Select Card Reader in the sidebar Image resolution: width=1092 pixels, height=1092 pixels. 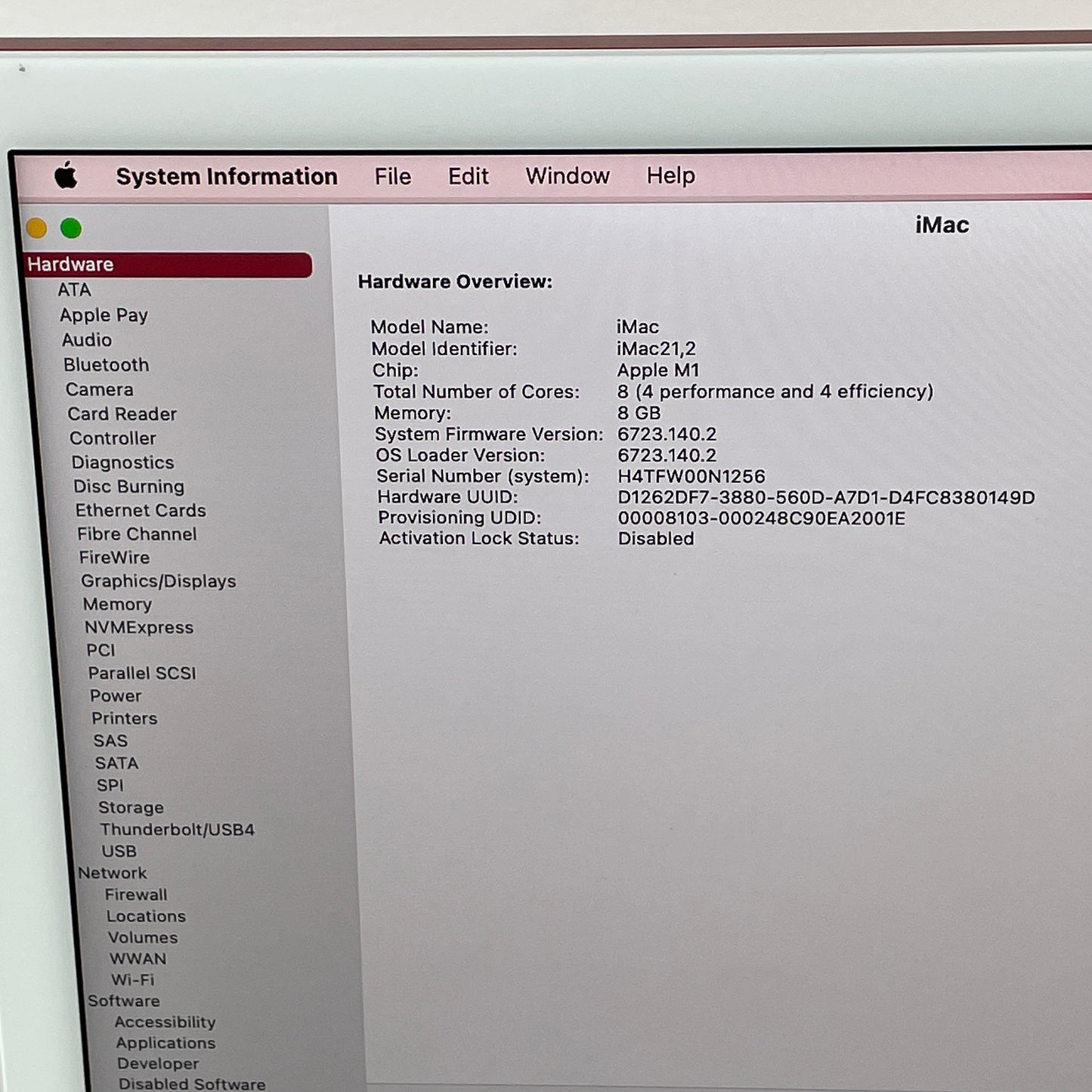pyautogui.click(x=122, y=414)
